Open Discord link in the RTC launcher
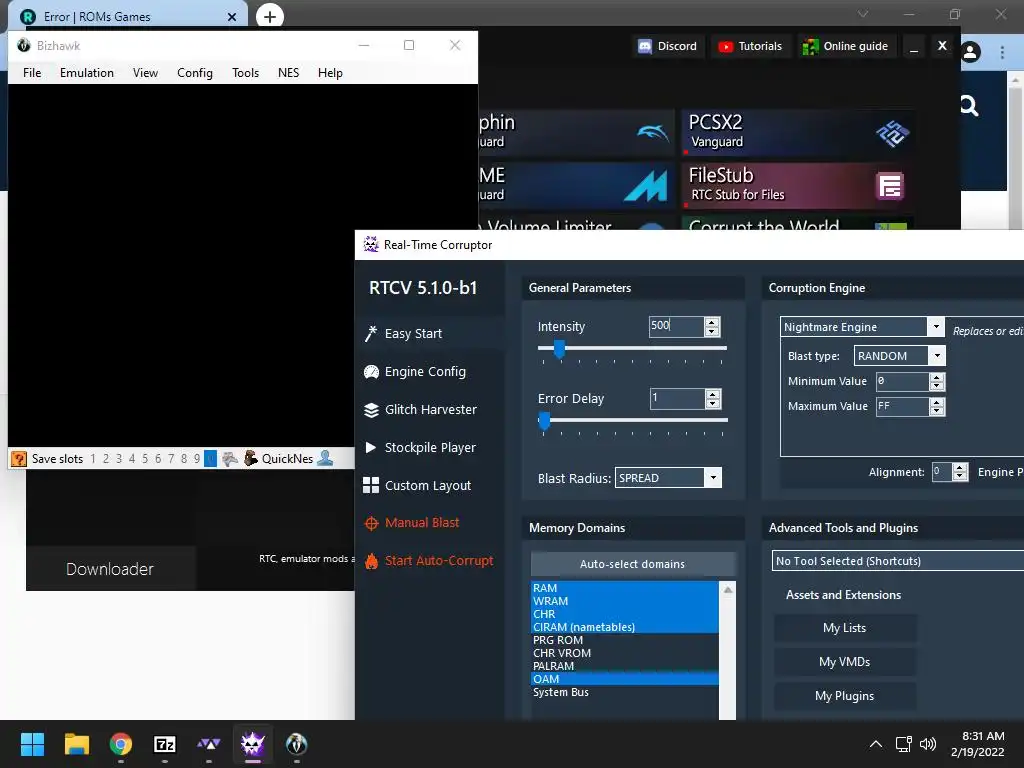The height and width of the screenshot is (768, 1024). [667, 46]
